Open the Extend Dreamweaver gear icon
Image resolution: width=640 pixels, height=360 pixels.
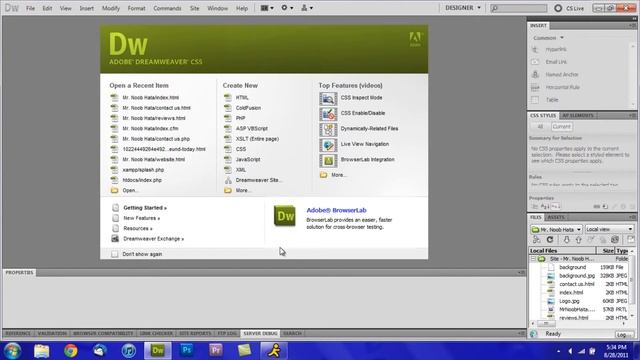click(x=287, y=8)
